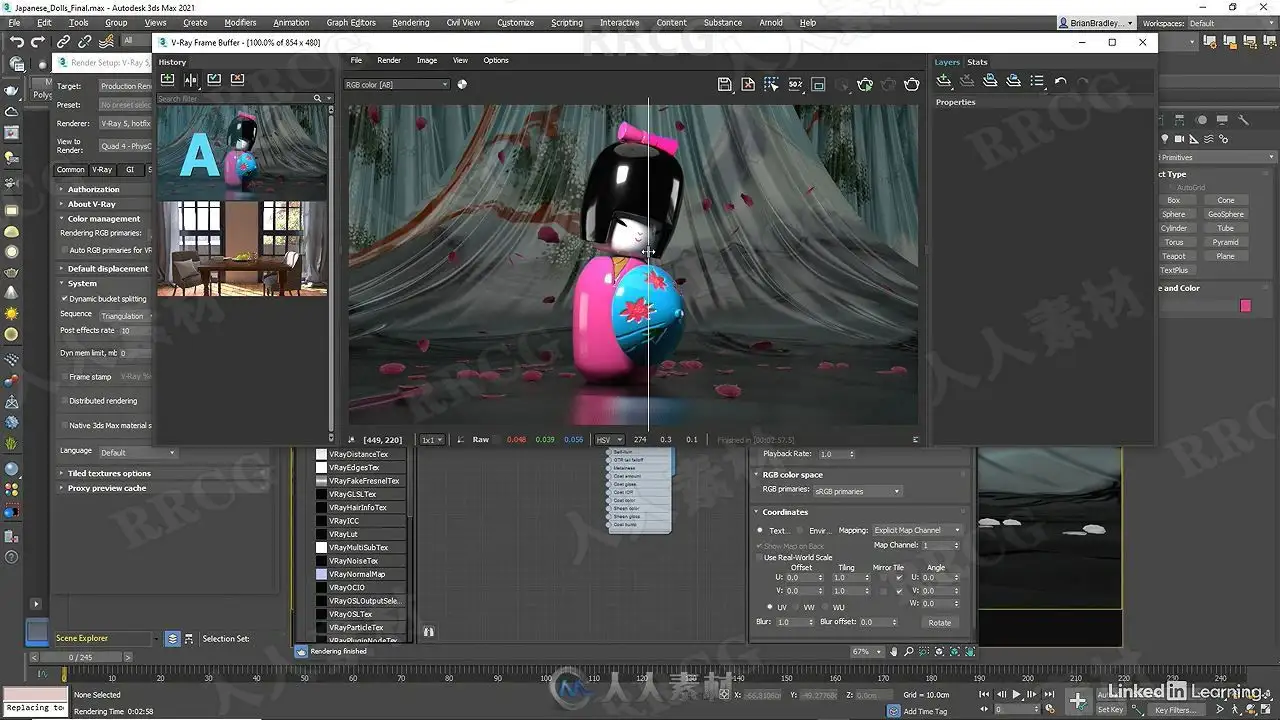Enable Distributed rendering checkbox
1280x720 pixels.
(64, 401)
